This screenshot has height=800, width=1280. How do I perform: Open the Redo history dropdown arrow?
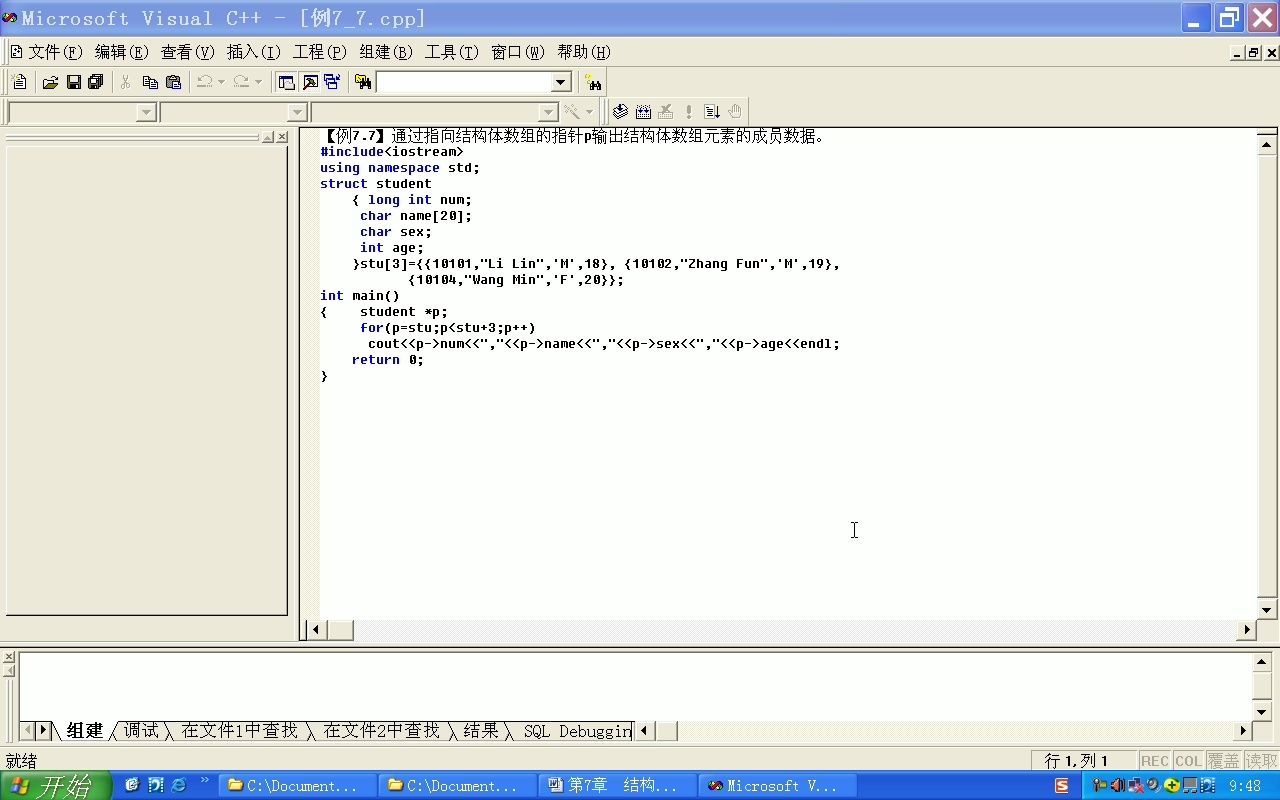click(257, 82)
